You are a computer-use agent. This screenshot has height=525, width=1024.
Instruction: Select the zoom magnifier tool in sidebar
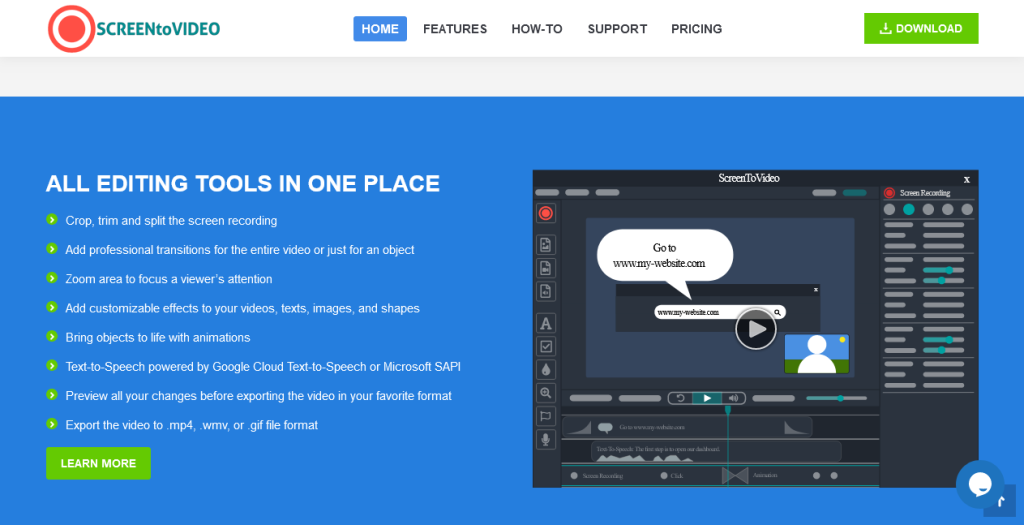546,393
